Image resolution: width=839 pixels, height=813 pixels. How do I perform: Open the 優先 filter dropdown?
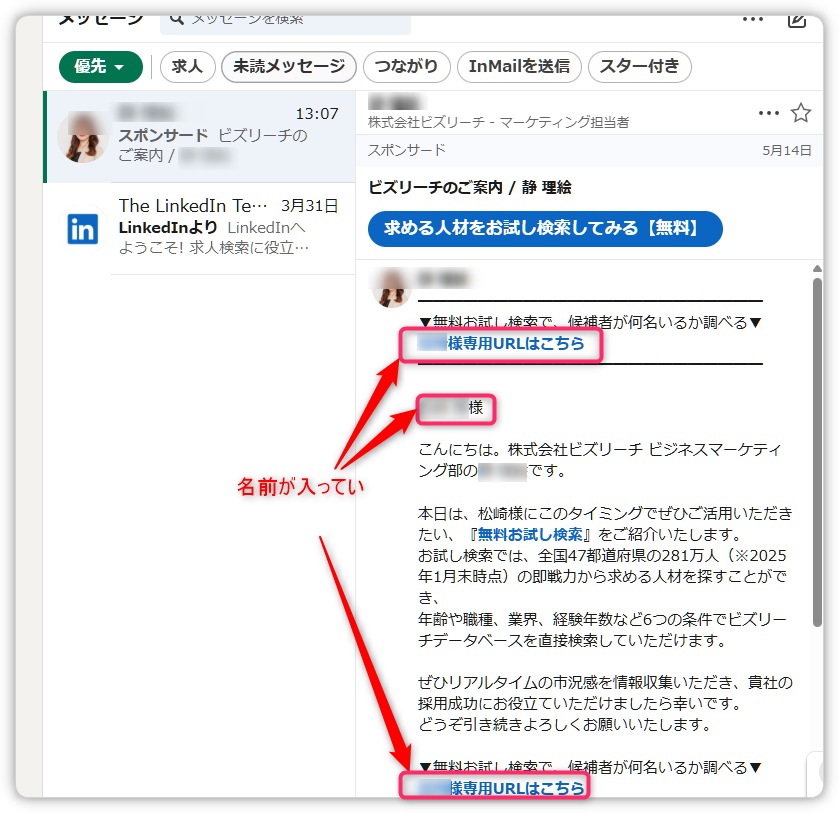101,67
